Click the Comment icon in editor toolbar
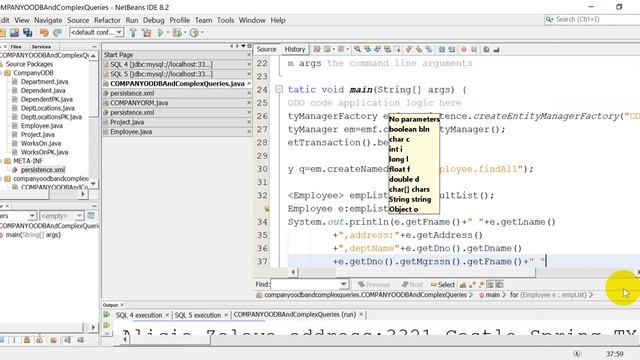Image resolution: width=640 pixels, height=360 pixels. pyautogui.click(x=486, y=49)
